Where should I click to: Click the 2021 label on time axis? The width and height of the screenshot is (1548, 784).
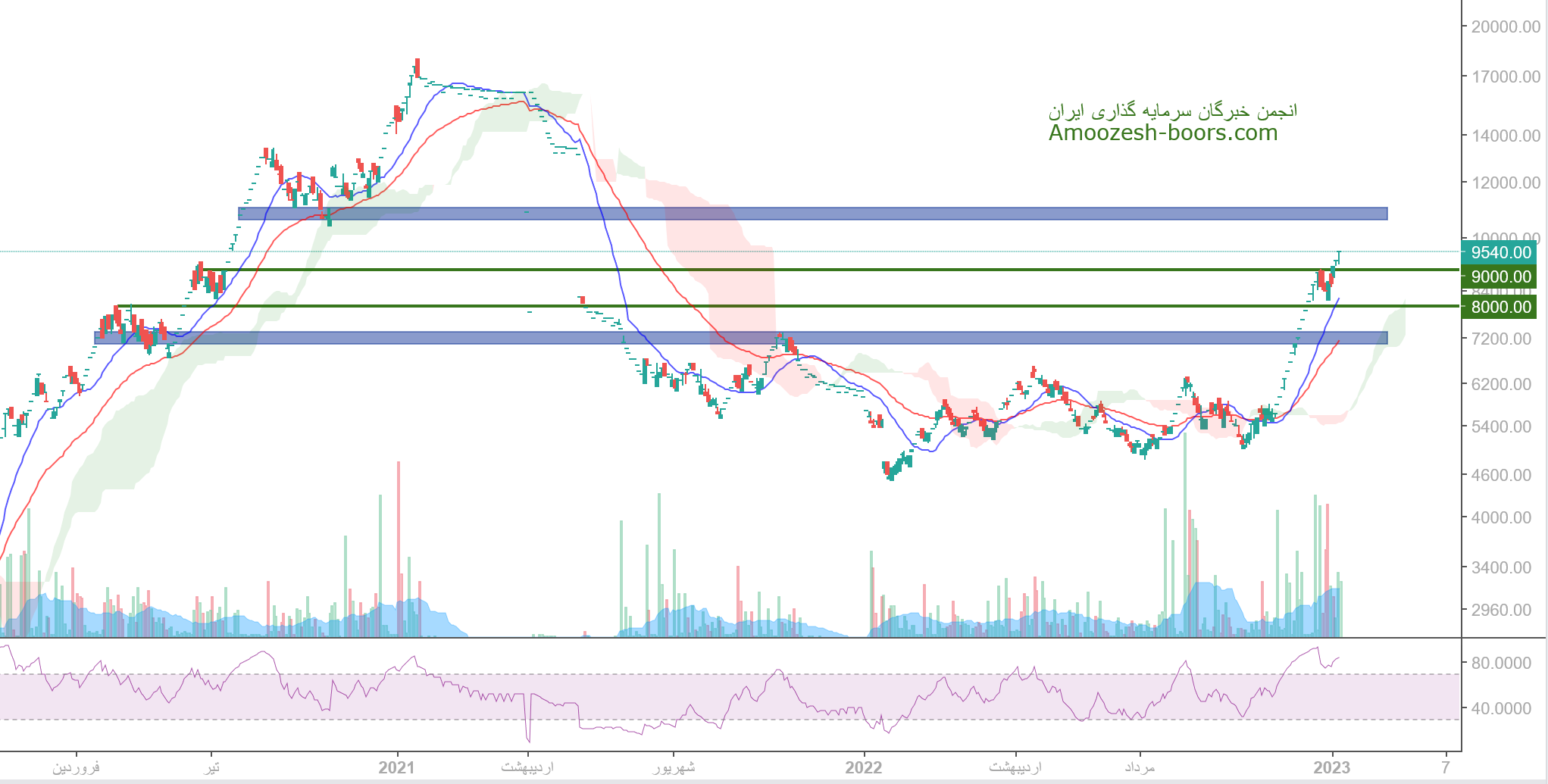pos(396,767)
